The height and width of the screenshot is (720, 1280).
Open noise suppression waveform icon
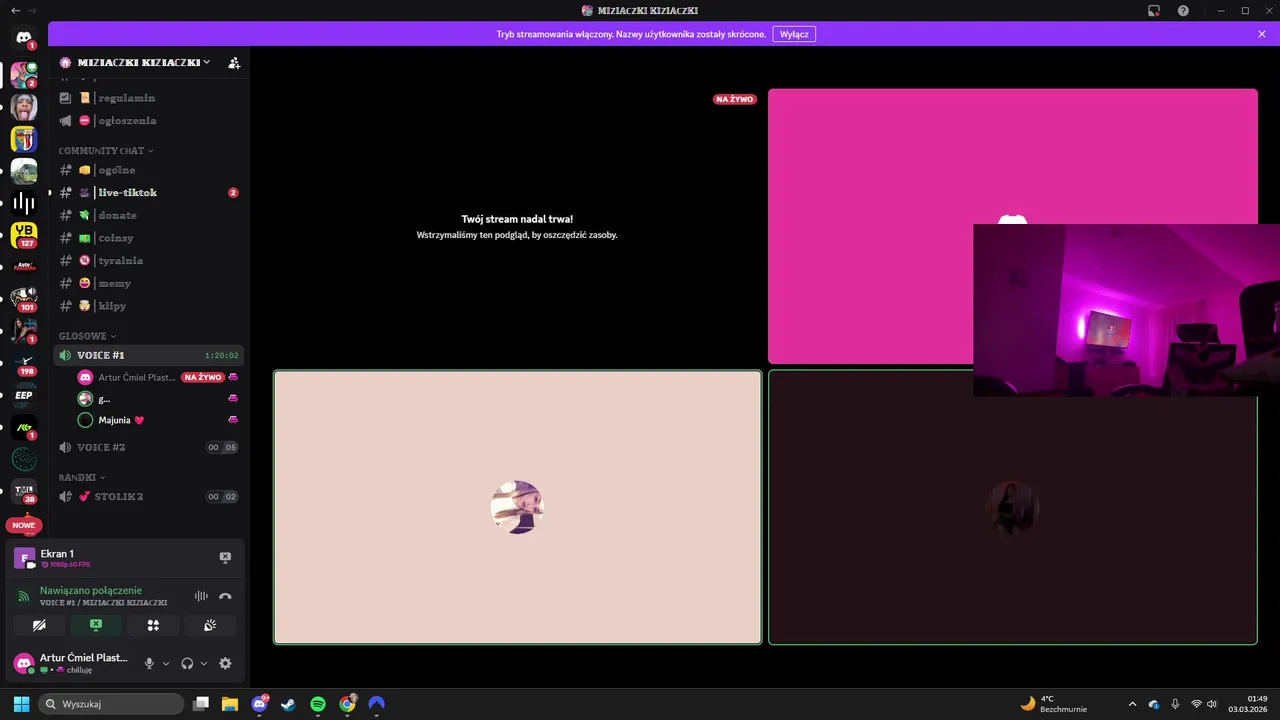coord(201,596)
